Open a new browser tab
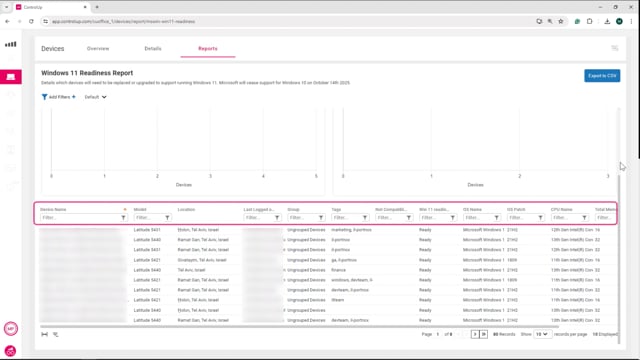The image size is (640, 360). tap(97, 7)
